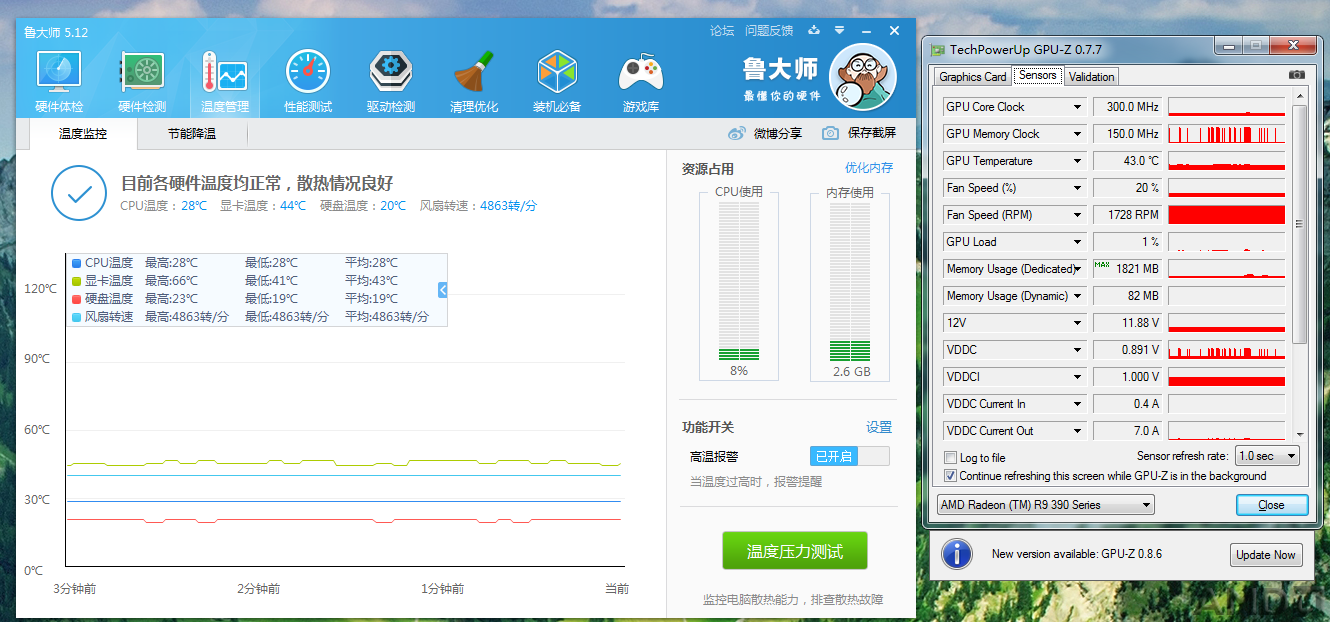Select the 温度管理 thermometer icon
Viewport: 1330px width, 622px height.
[224, 73]
